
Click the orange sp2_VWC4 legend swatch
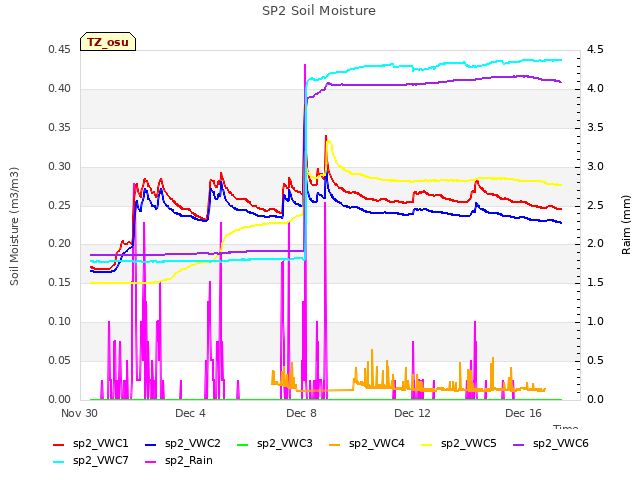(335, 444)
